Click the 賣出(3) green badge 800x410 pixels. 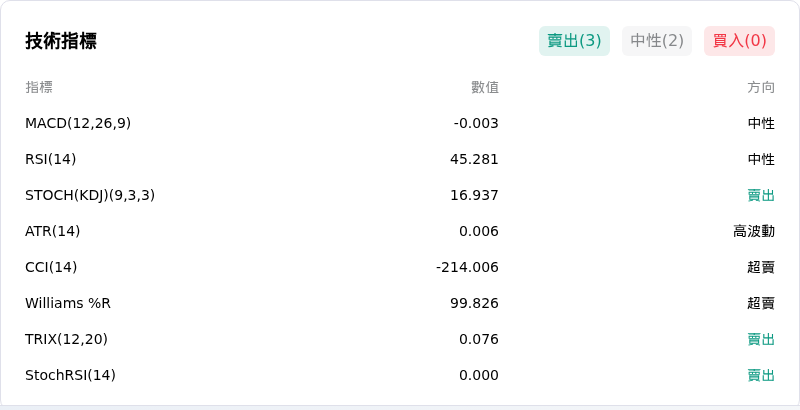pyautogui.click(x=574, y=41)
